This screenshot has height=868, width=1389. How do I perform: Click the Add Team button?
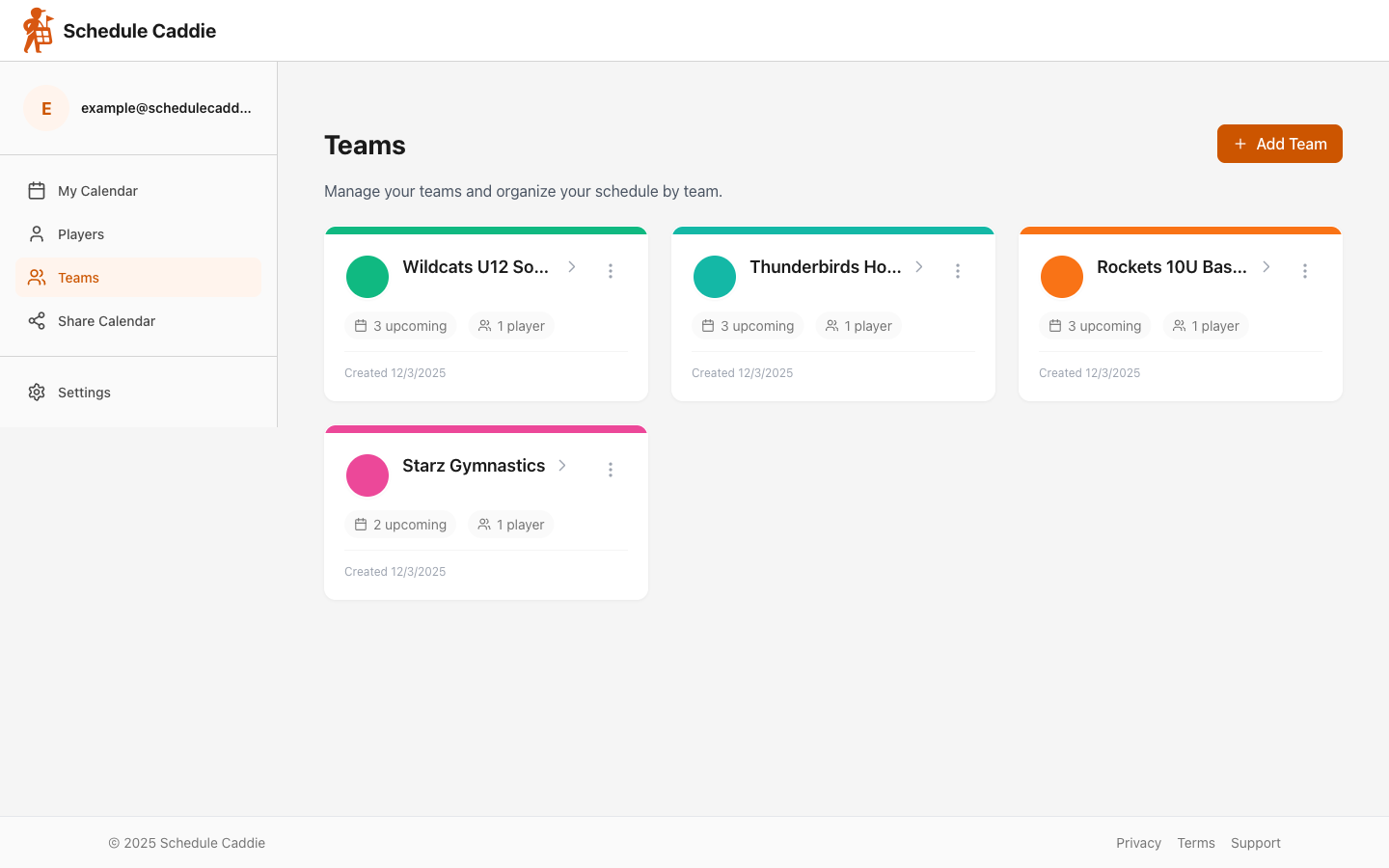coord(1279,143)
